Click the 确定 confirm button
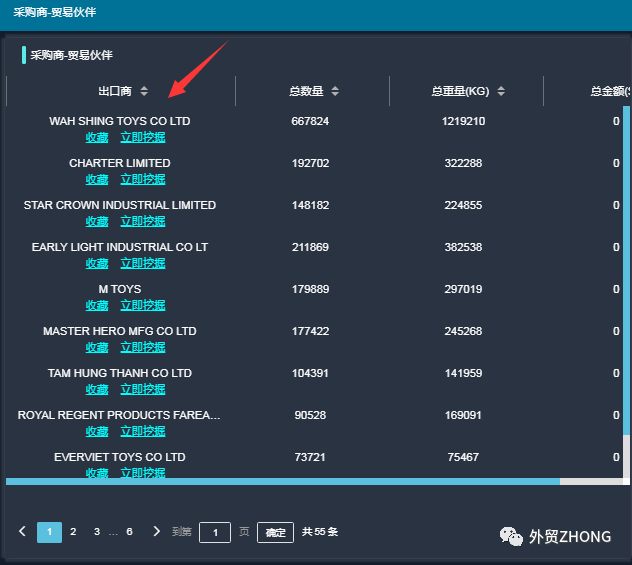Screen dimensions: 632x565 tap(275, 532)
